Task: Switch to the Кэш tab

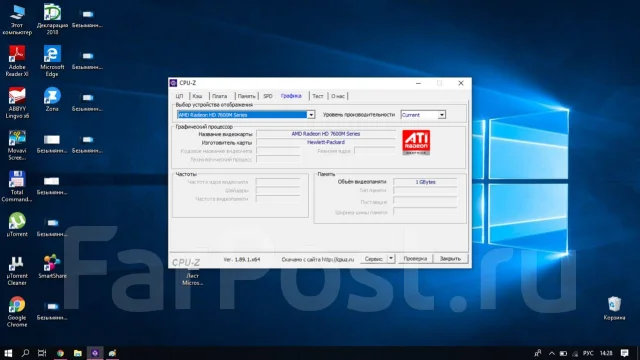Action: coord(197,96)
